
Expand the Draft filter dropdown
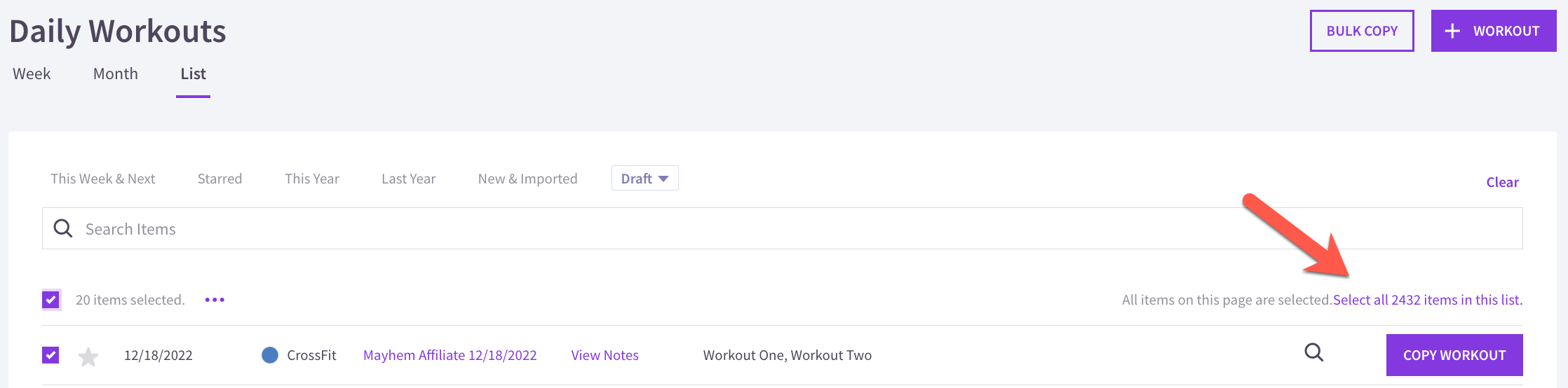pyautogui.click(x=644, y=178)
